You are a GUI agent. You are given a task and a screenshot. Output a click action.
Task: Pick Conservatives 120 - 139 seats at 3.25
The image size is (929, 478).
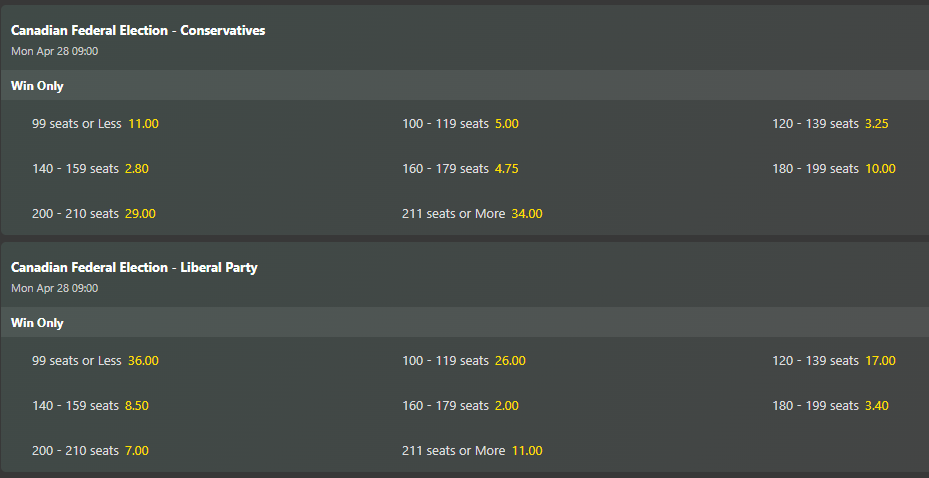pyautogui.click(x=876, y=124)
